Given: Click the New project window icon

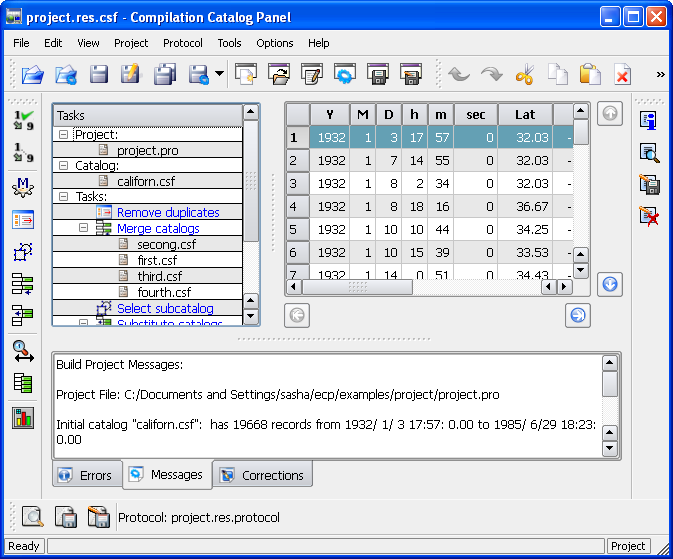Looking at the screenshot, I should click(246, 74).
